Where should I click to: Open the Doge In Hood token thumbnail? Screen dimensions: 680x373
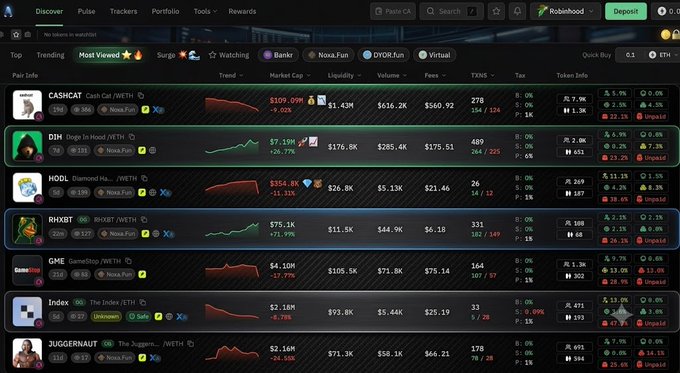[x=27, y=146]
